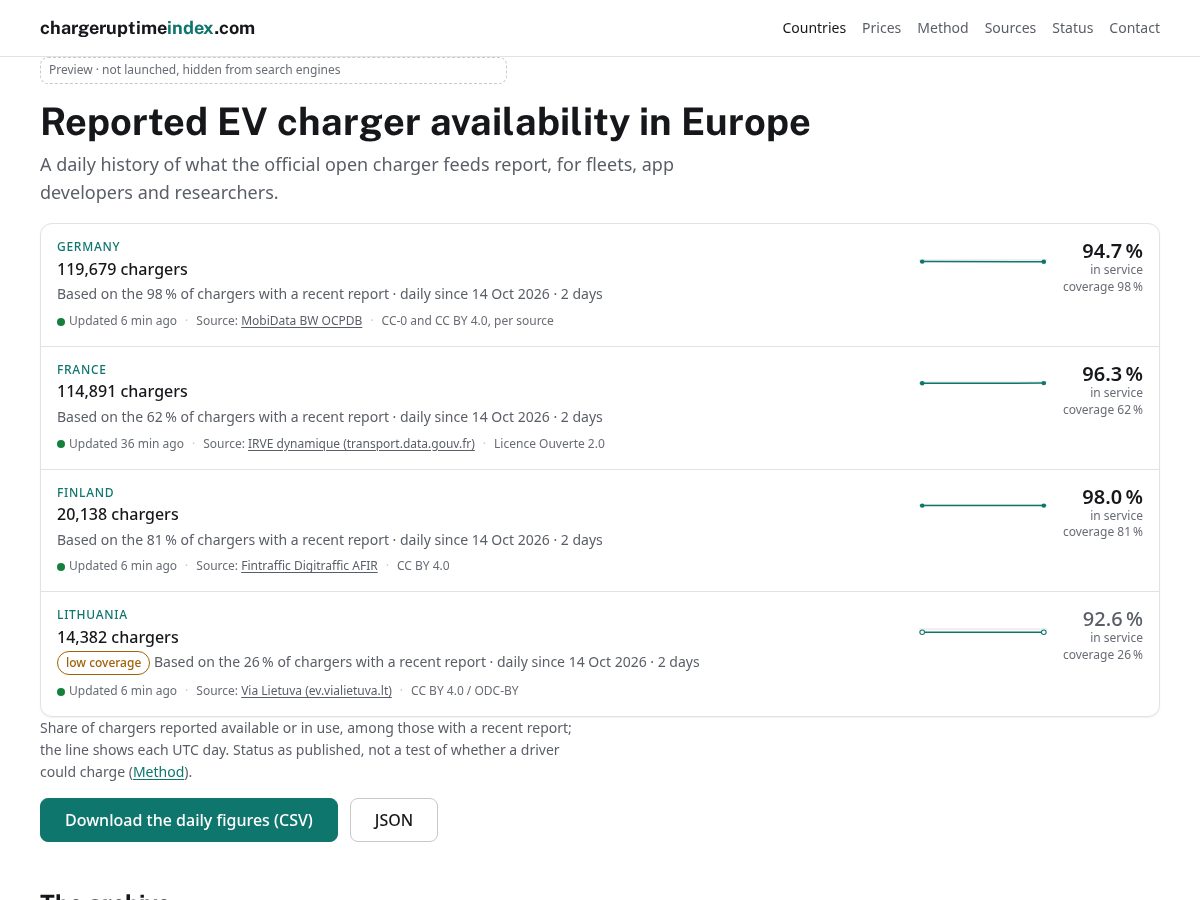Click the 'Licence Ouverte 2.0' text

click(549, 444)
